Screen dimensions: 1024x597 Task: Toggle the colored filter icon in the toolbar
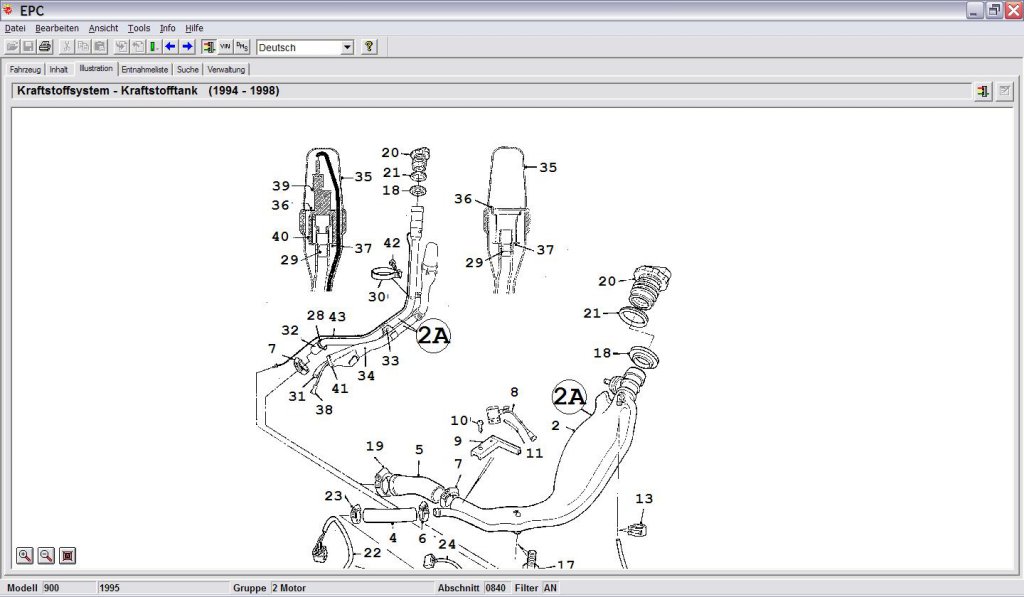coord(208,46)
